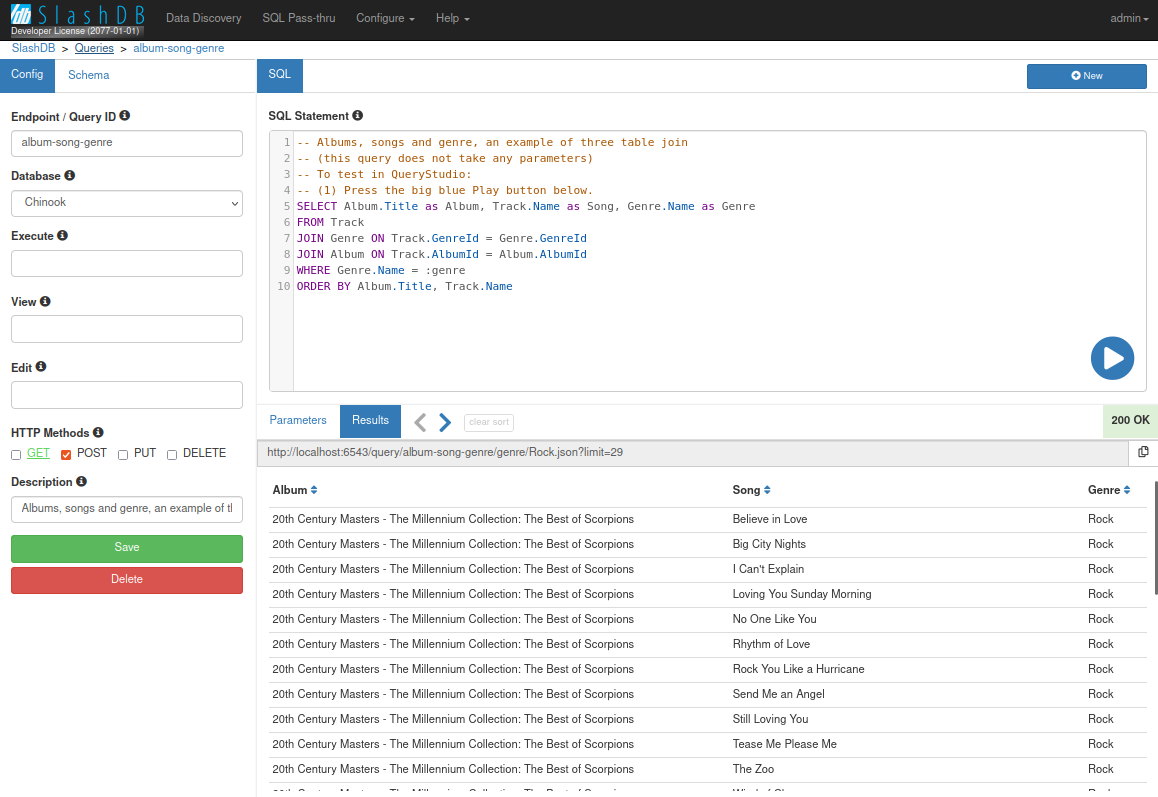This screenshot has height=797, width=1158.
Task: Click the query URL text field
Action: pyautogui.click(x=693, y=452)
